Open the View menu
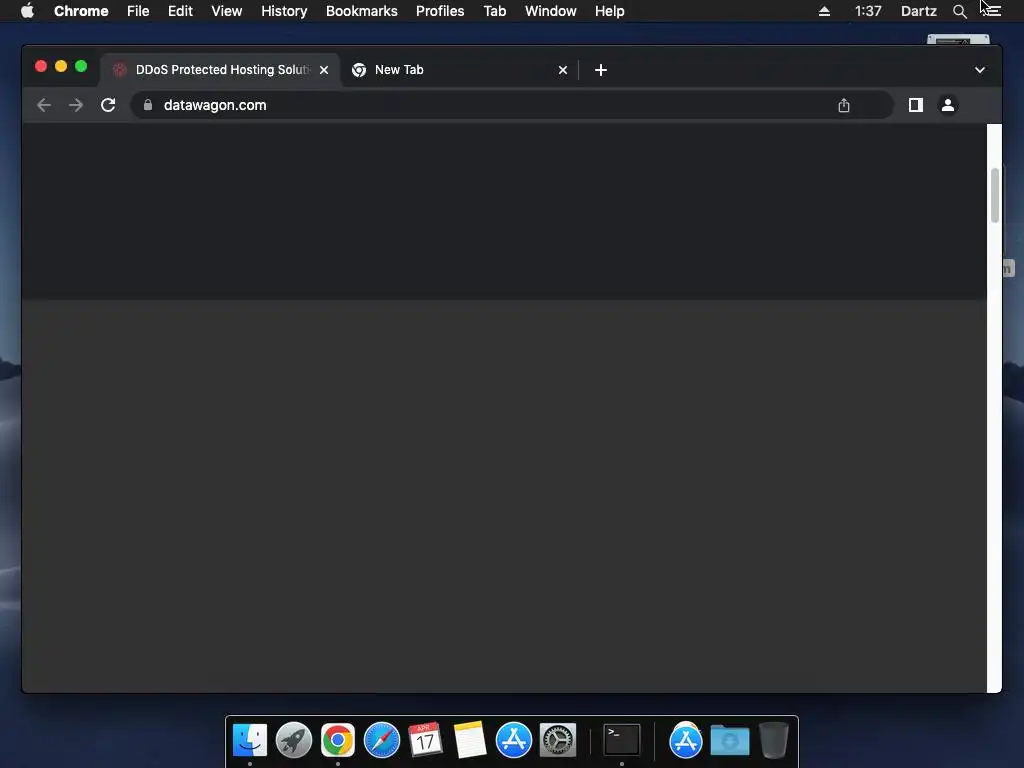The width and height of the screenshot is (1024, 768). (x=227, y=11)
